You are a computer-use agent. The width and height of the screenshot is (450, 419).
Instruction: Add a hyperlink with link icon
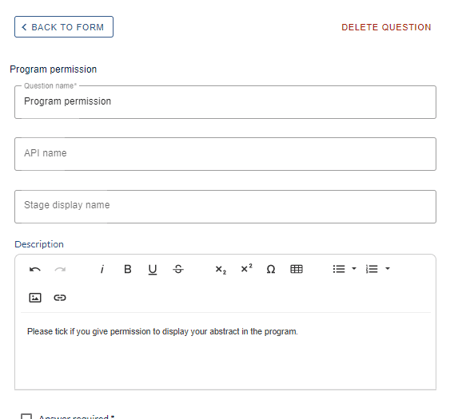(60, 297)
